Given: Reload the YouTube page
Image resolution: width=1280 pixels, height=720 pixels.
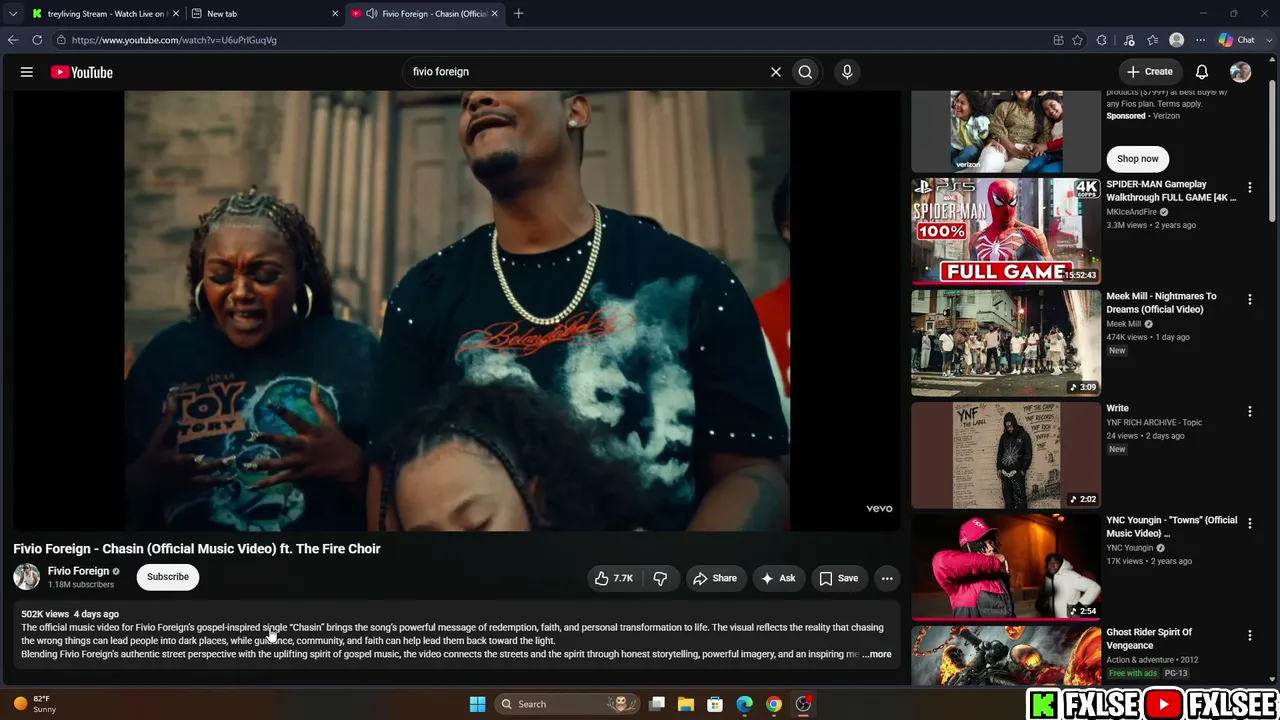Looking at the screenshot, I should pos(37,40).
